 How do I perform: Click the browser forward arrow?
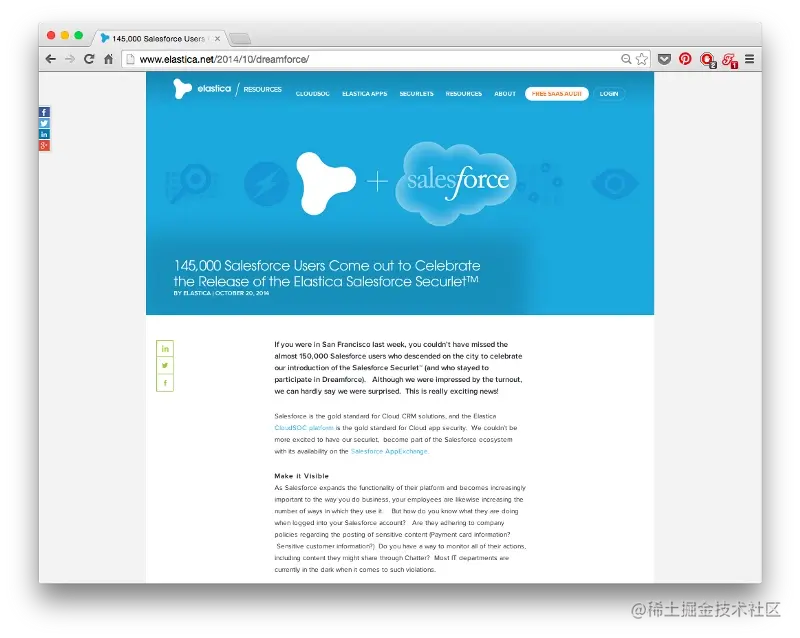pyautogui.click(x=70, y=59)
